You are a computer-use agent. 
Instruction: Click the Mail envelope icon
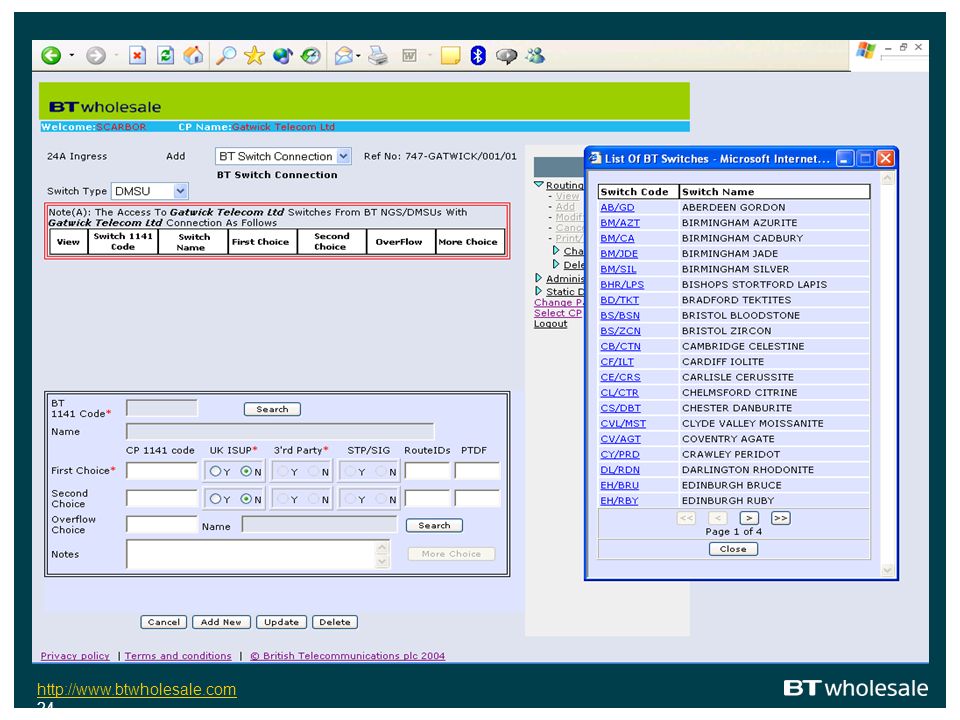[343, 56]
